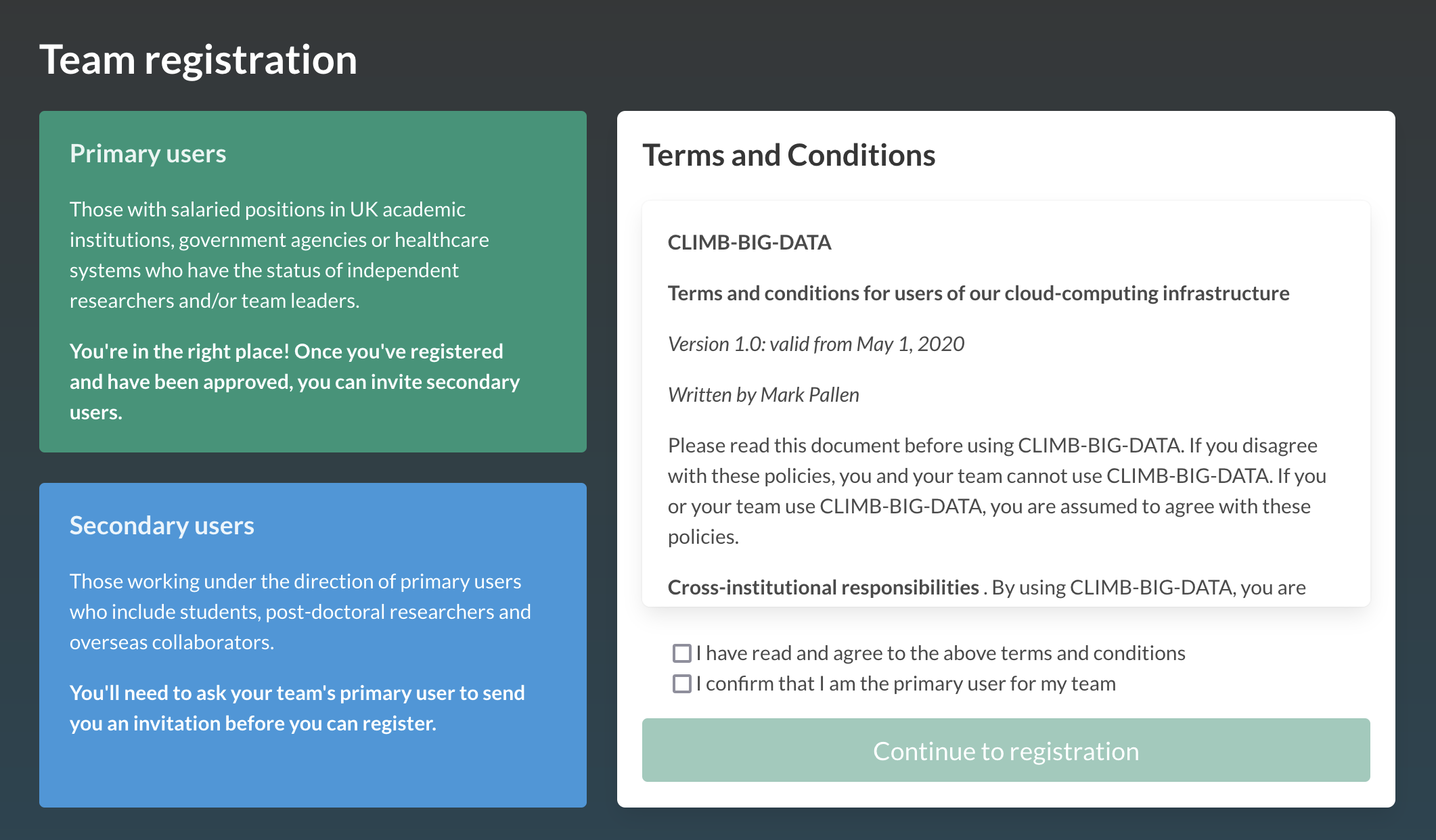Select the Continue to registration action
The image size is (1436, 840).
pos(1006,750)
